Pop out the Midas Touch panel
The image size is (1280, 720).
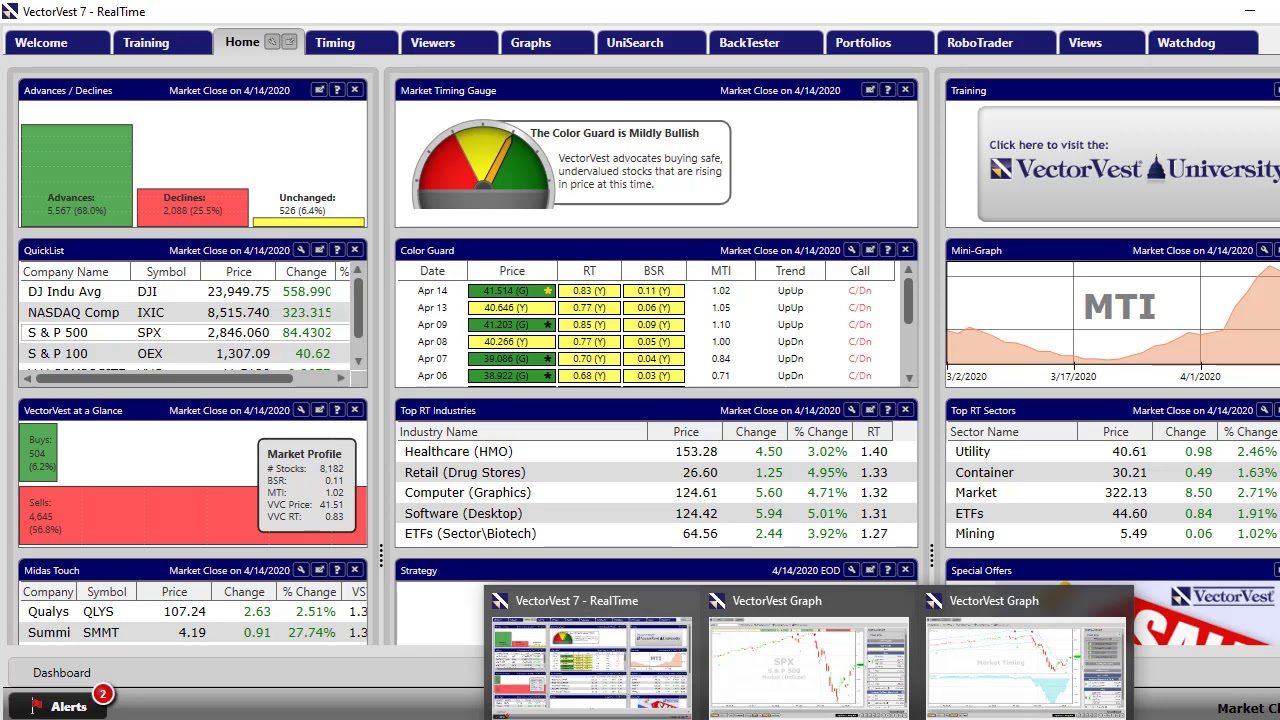pos(319,570)
